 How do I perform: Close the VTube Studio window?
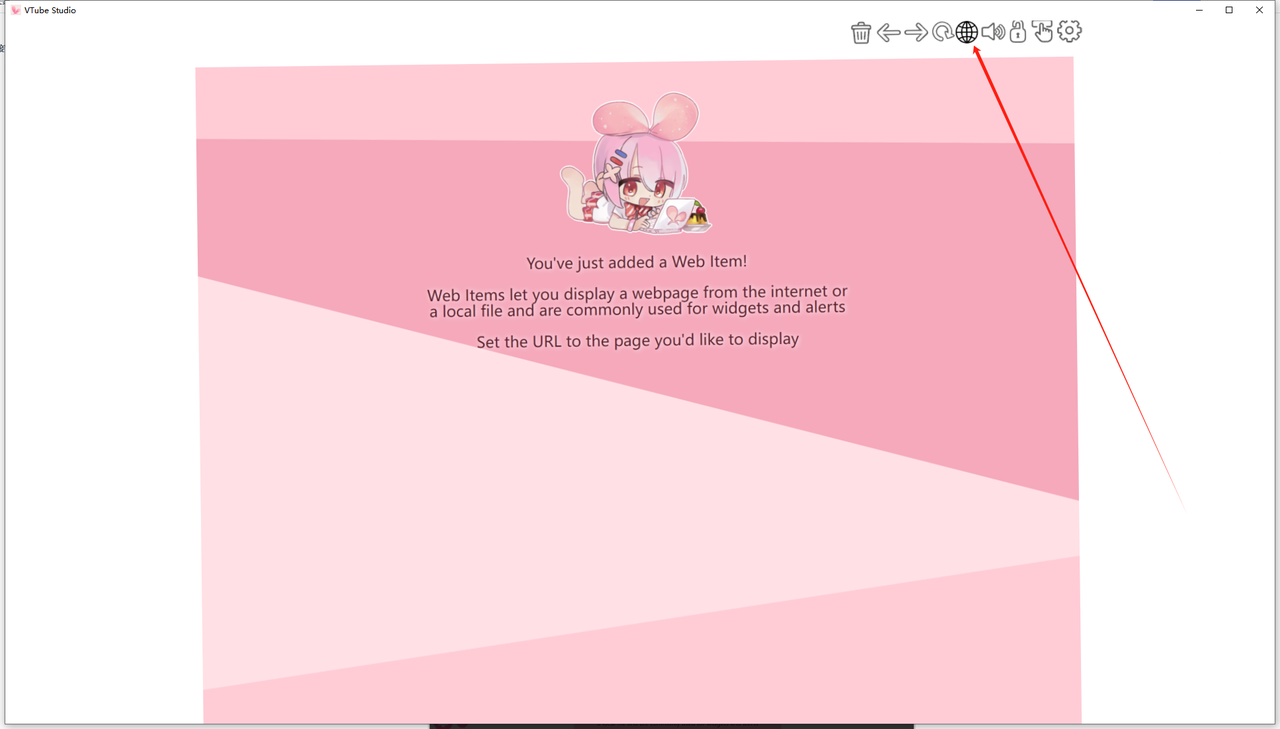tap(1259, 10)
